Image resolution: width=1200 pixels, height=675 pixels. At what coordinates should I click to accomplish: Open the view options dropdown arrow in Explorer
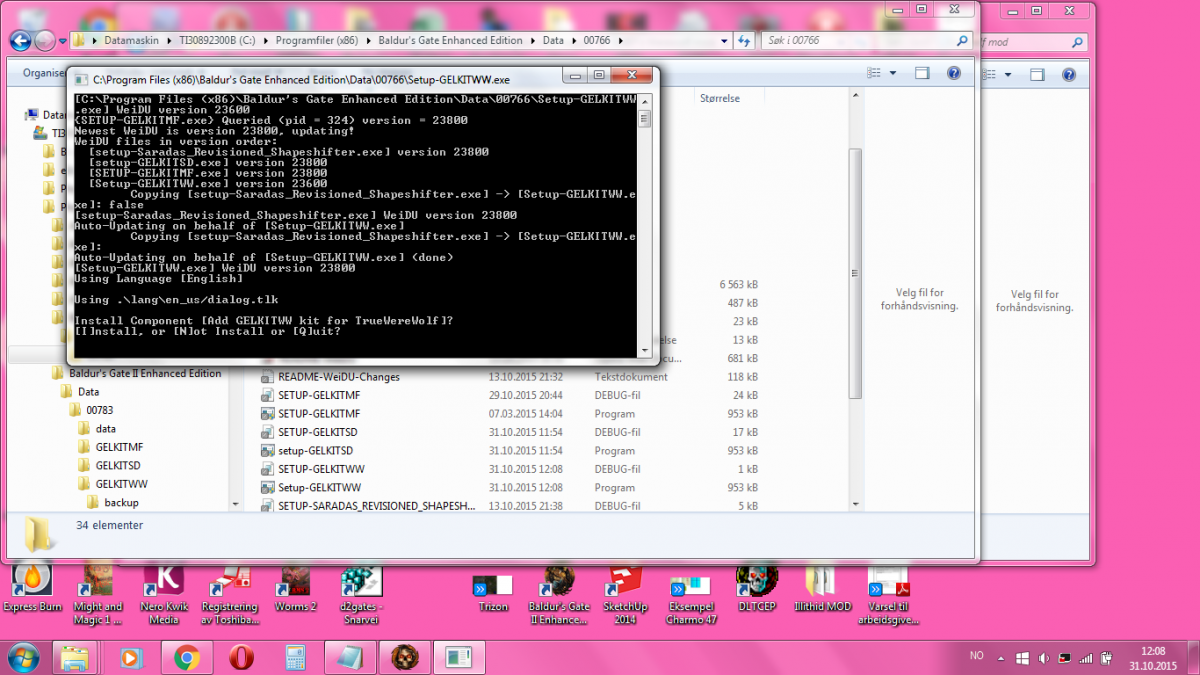[x=893, y=74]
